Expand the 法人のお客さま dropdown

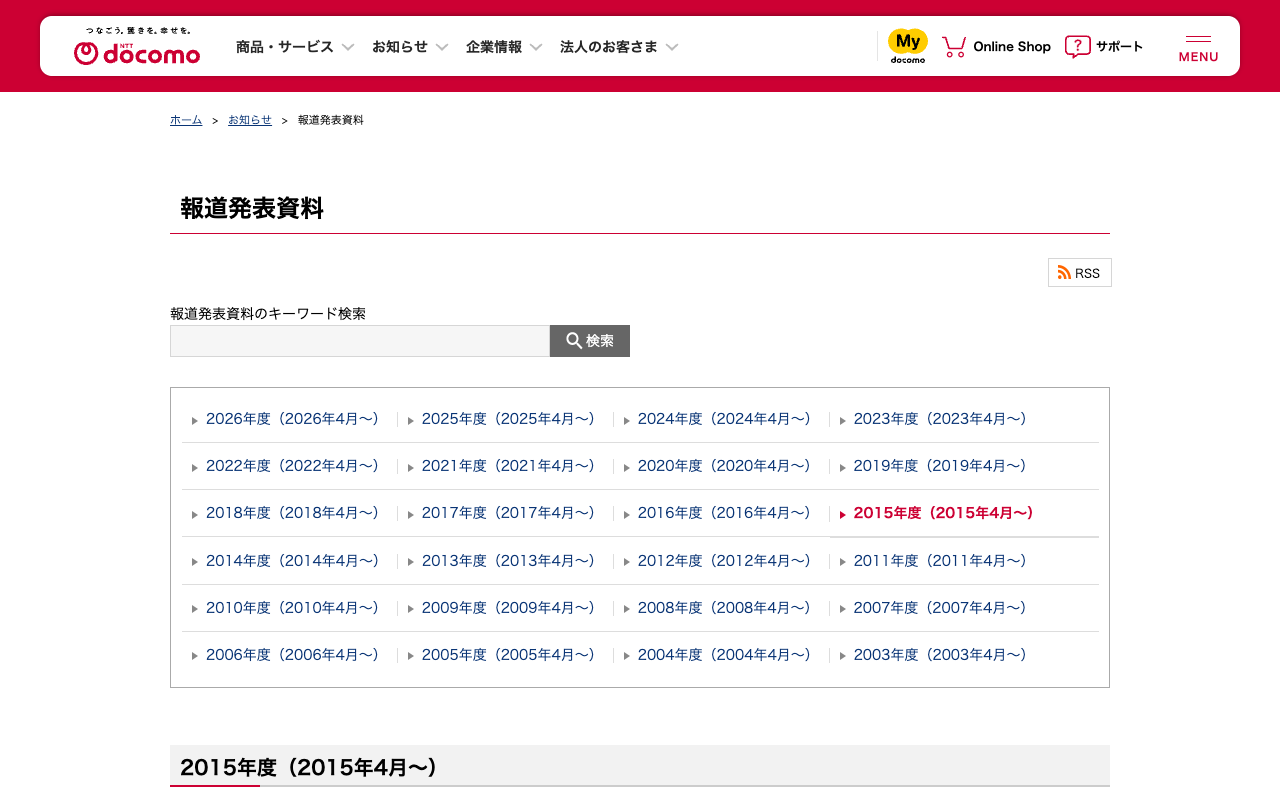pyautogui.click(x=619, y=46)
